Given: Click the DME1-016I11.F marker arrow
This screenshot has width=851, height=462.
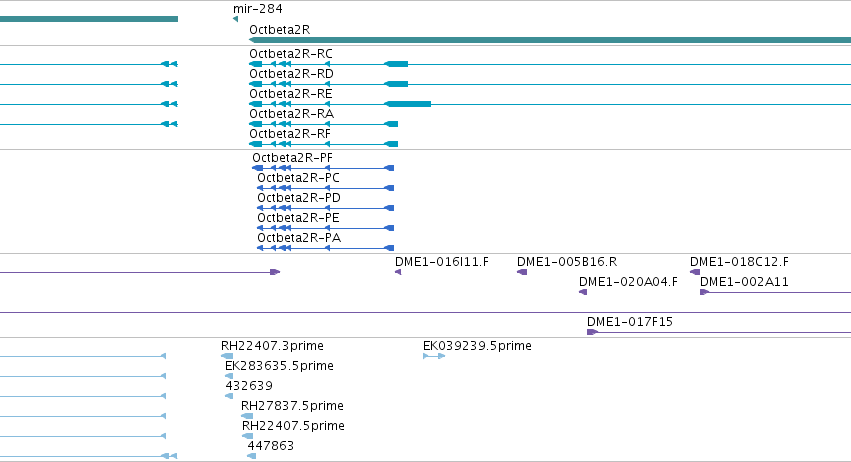Looking at the screenshot, I should 398,272.
